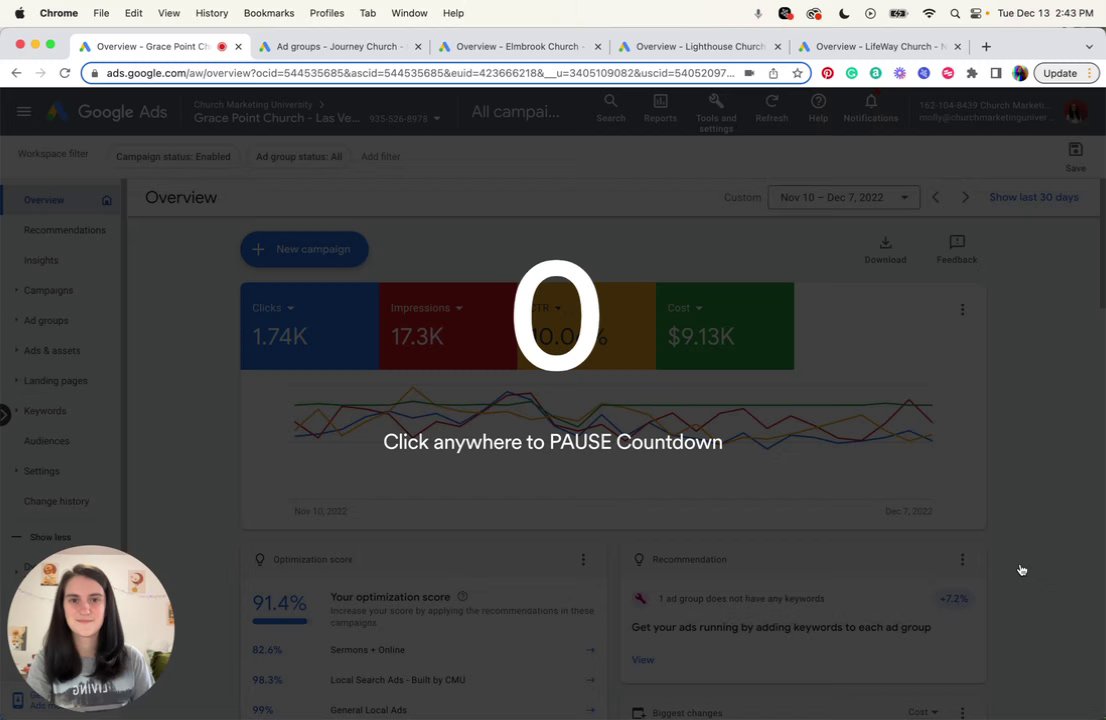This screenshot has width=1106, height=720.
Task: Open Chrome tab list chevron
Action: (x=1089, y=47)
